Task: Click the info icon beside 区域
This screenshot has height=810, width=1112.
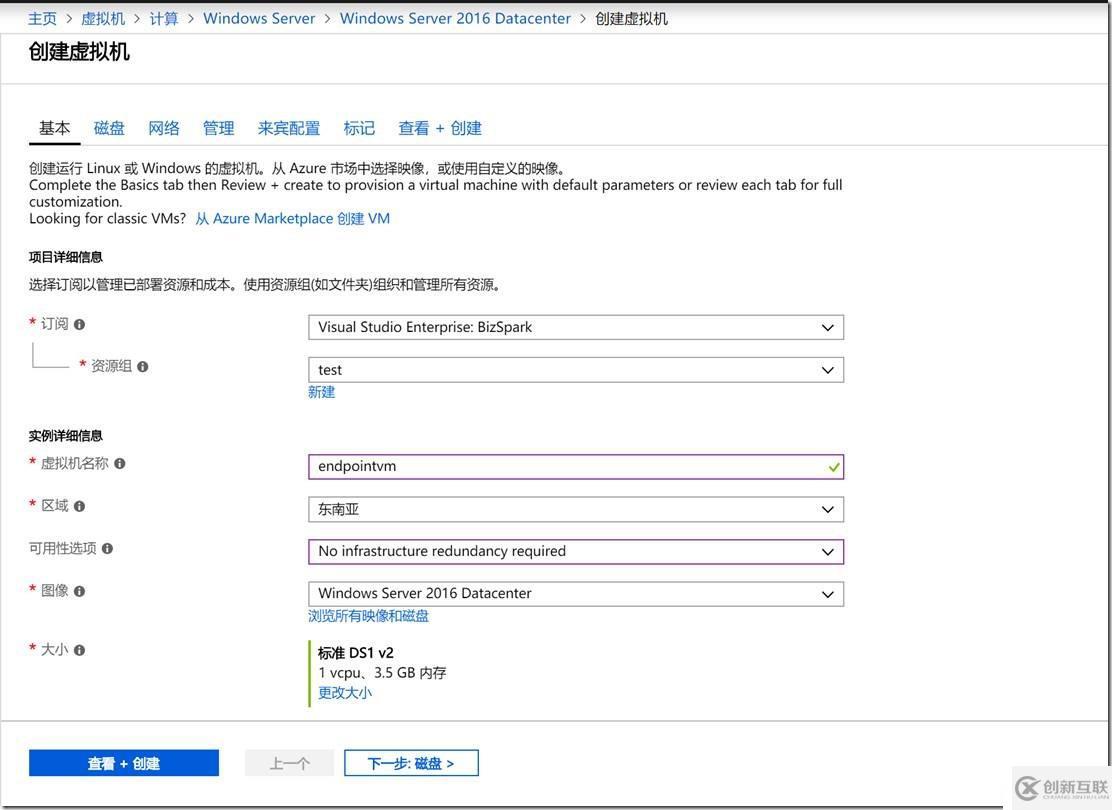Action: pos(78,504)
